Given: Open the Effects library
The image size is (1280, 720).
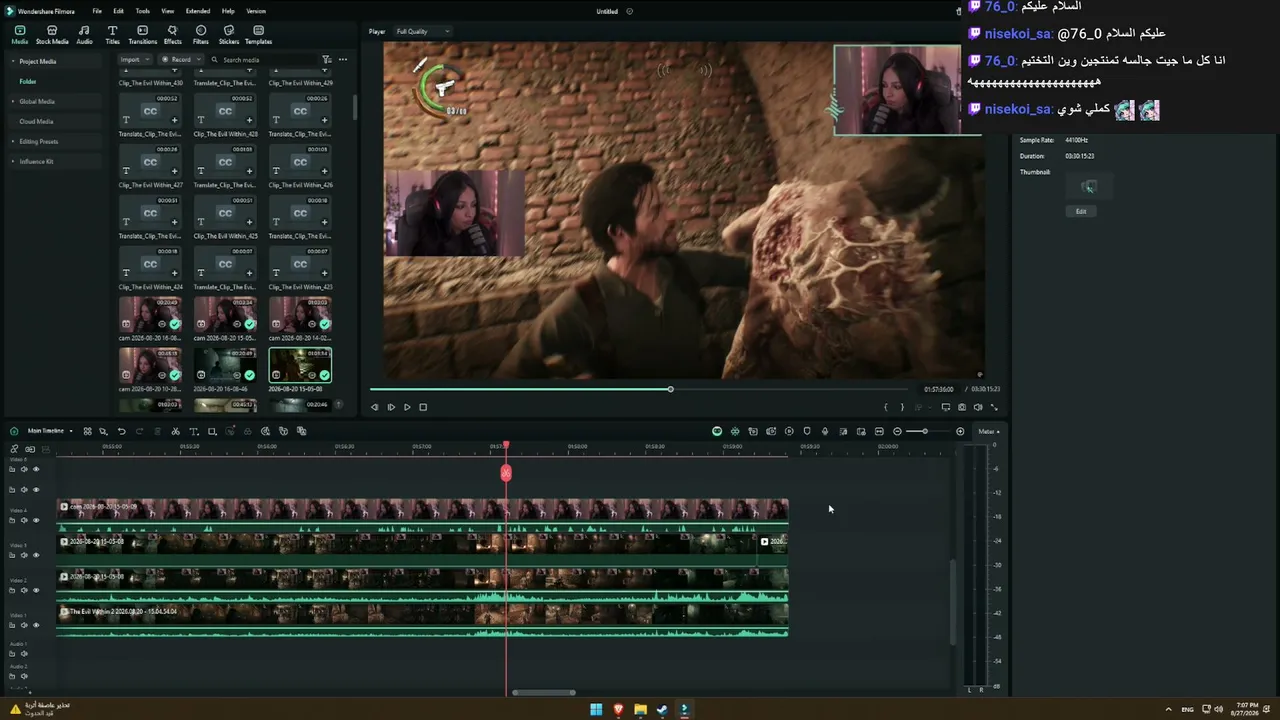Looking at the screenshot, I should tap(172, 35).
